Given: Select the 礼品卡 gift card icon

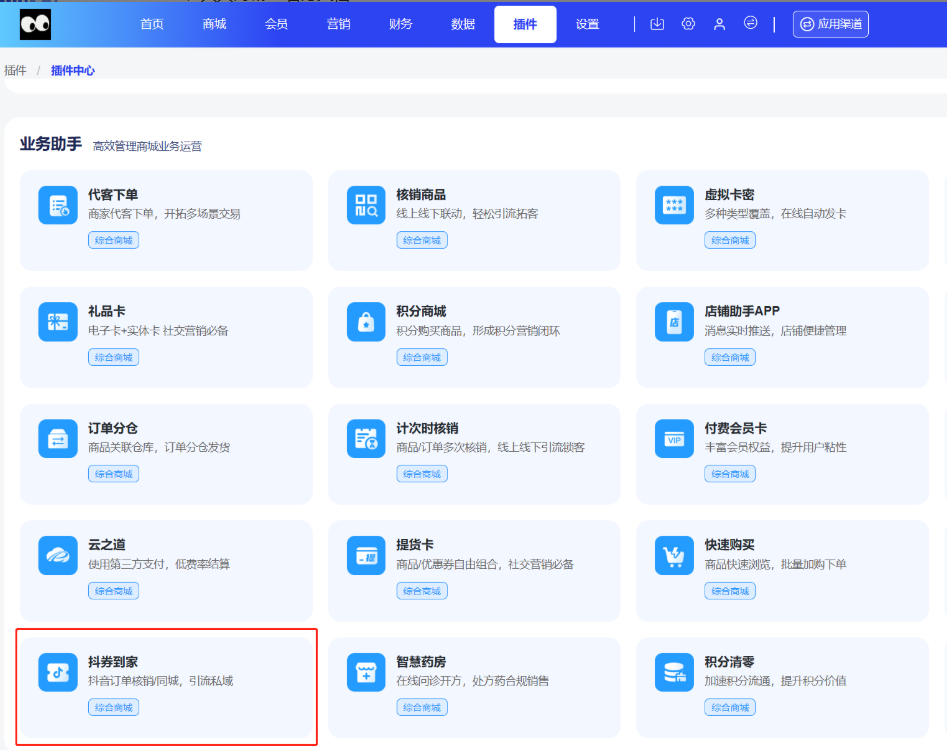Looking at the screenshot, I should (x=58, y=322).
